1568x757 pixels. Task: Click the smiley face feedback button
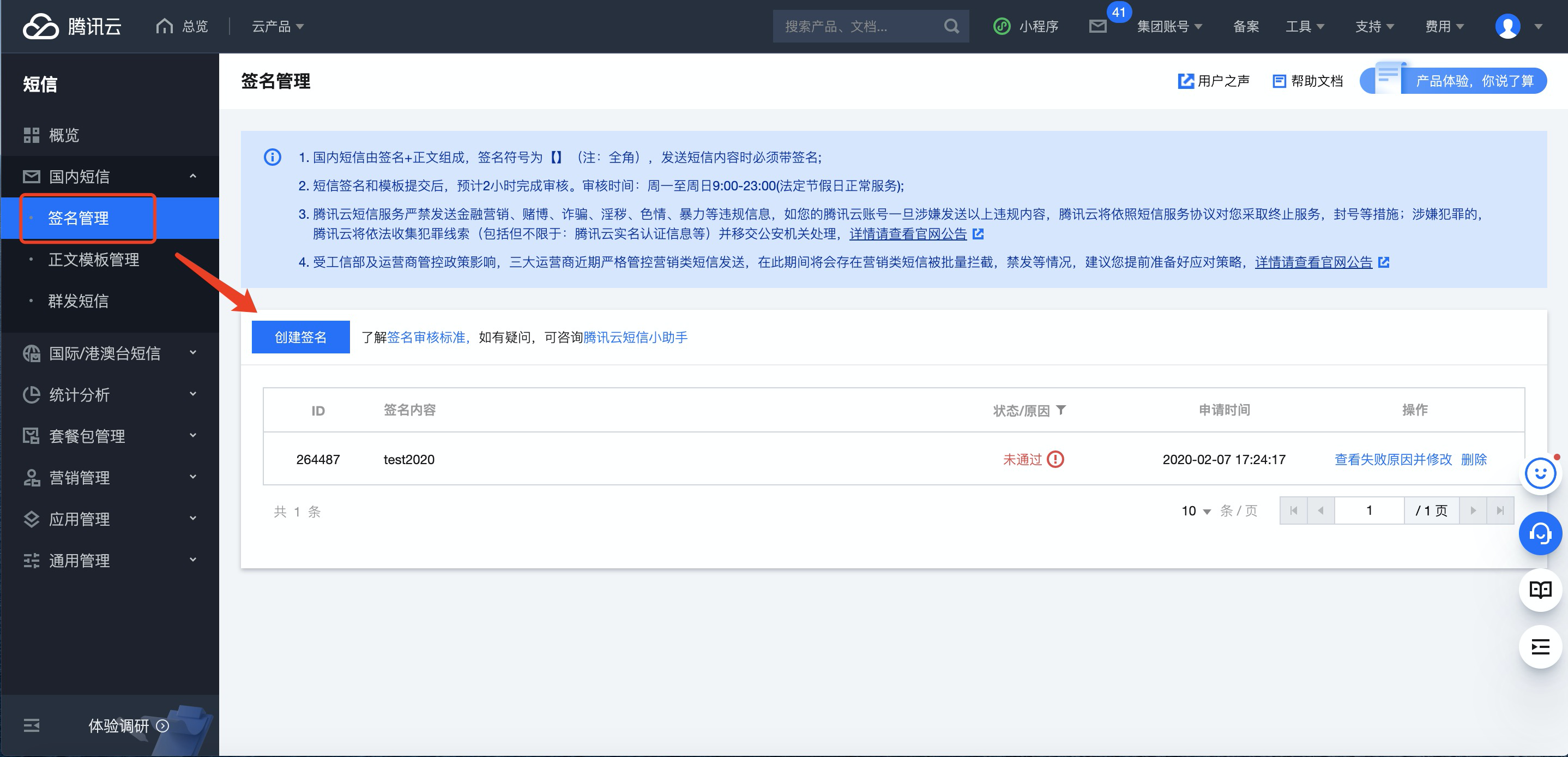point(1540,473)
